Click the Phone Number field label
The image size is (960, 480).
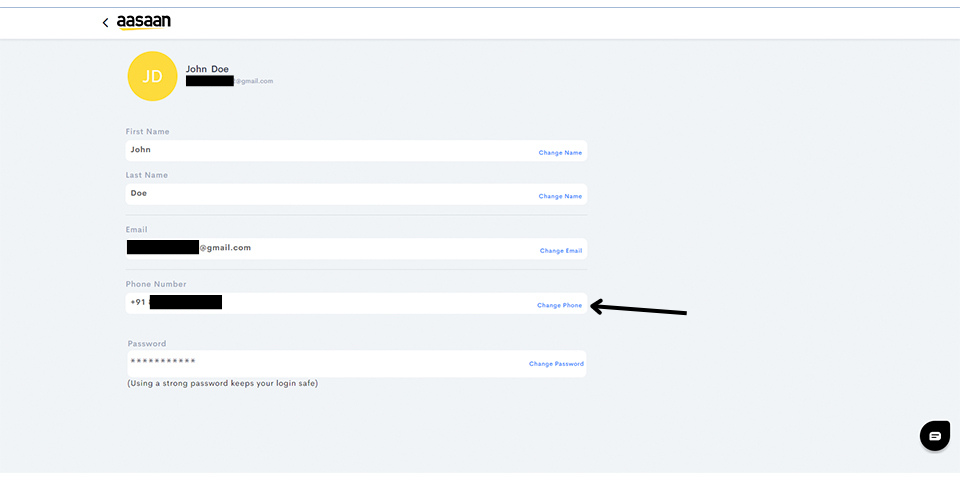tap(156, 284)
